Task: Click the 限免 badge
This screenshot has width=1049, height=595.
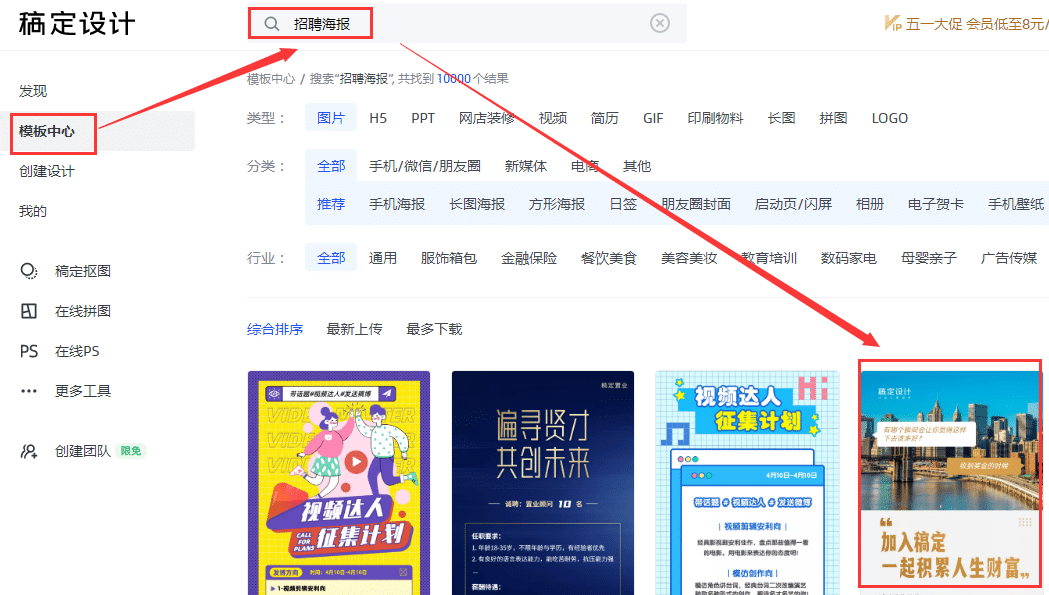Action: [130, 451]
